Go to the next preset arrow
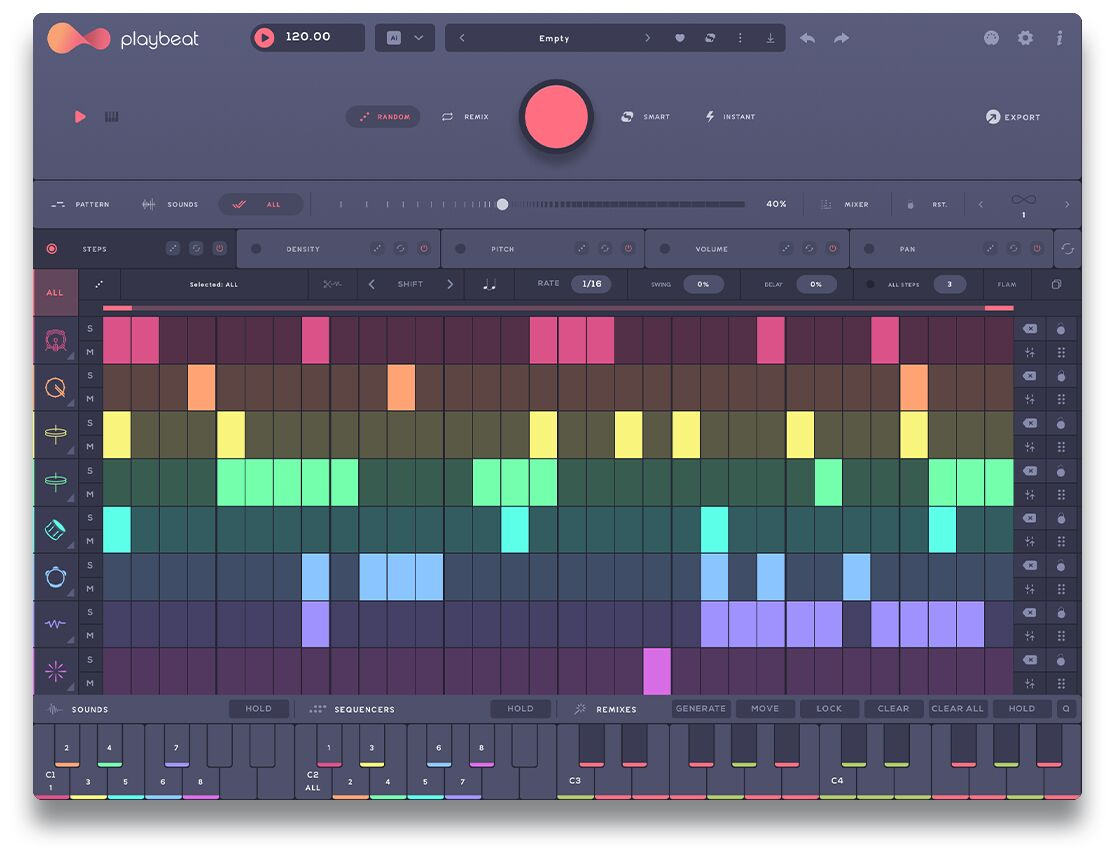Viewport: 1114px width, 850px height. [647, 38]
